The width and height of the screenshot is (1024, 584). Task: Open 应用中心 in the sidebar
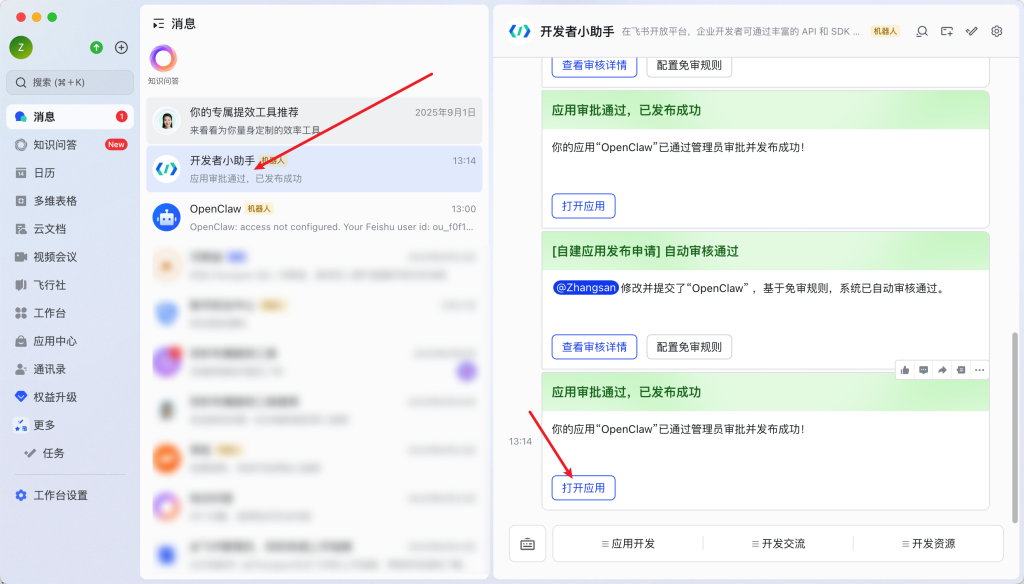[x=70, y=341]
